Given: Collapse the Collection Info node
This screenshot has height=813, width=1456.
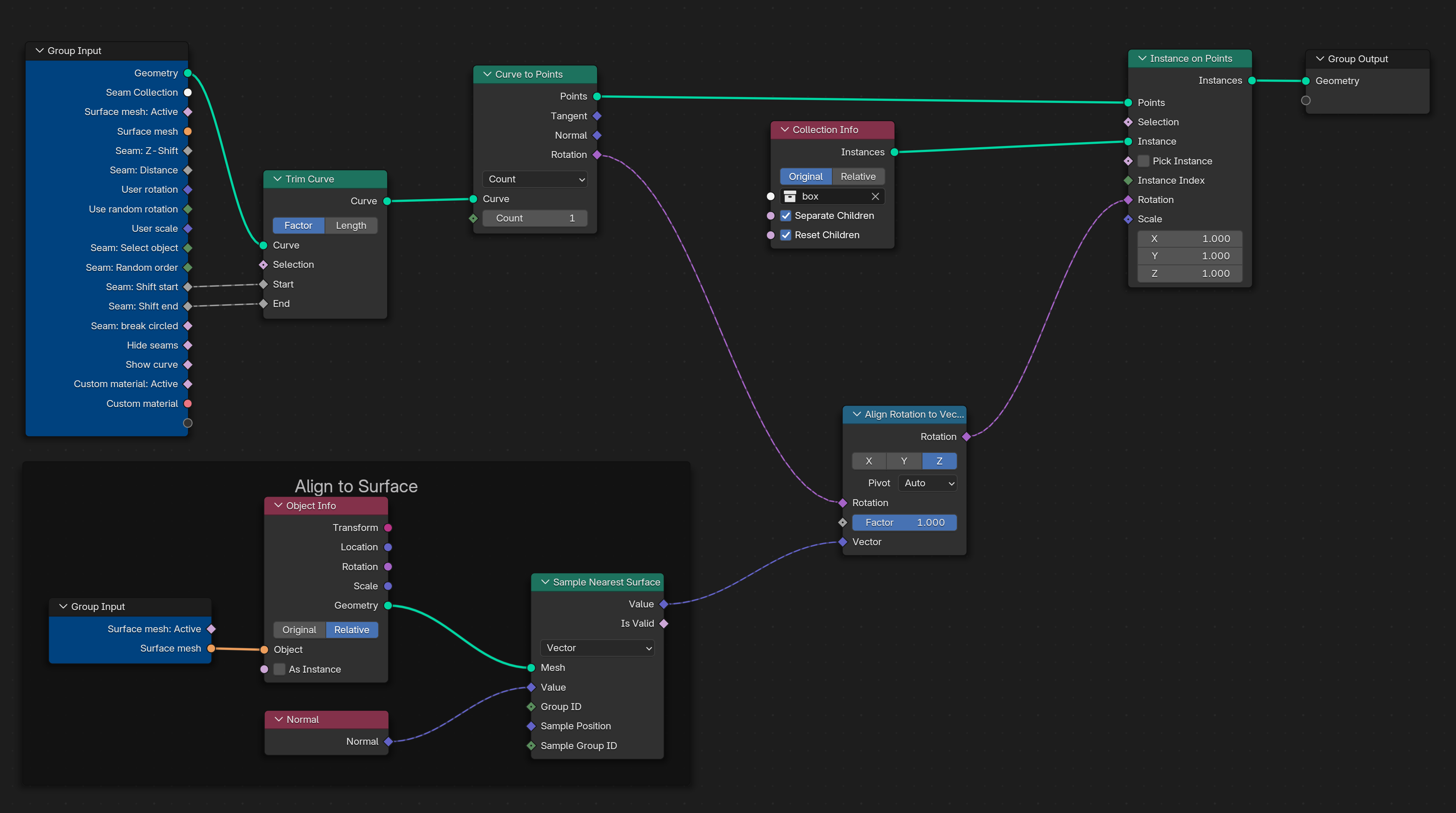Looking at the screenshot, I should [x=785, y=130].
